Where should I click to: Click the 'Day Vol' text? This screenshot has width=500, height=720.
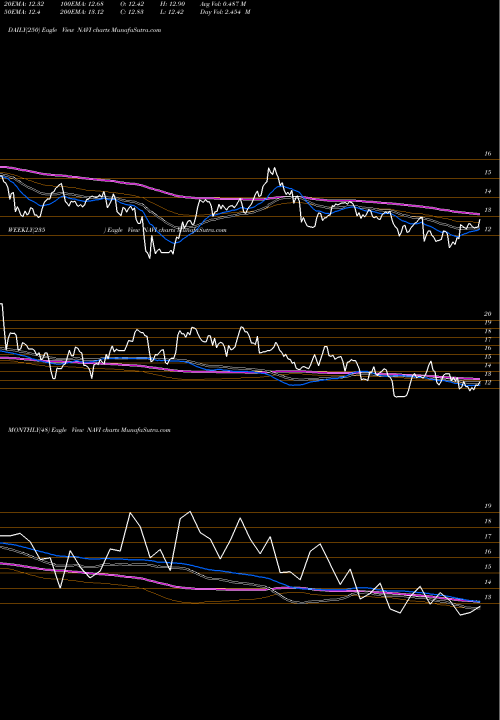[x=225, y=12]
